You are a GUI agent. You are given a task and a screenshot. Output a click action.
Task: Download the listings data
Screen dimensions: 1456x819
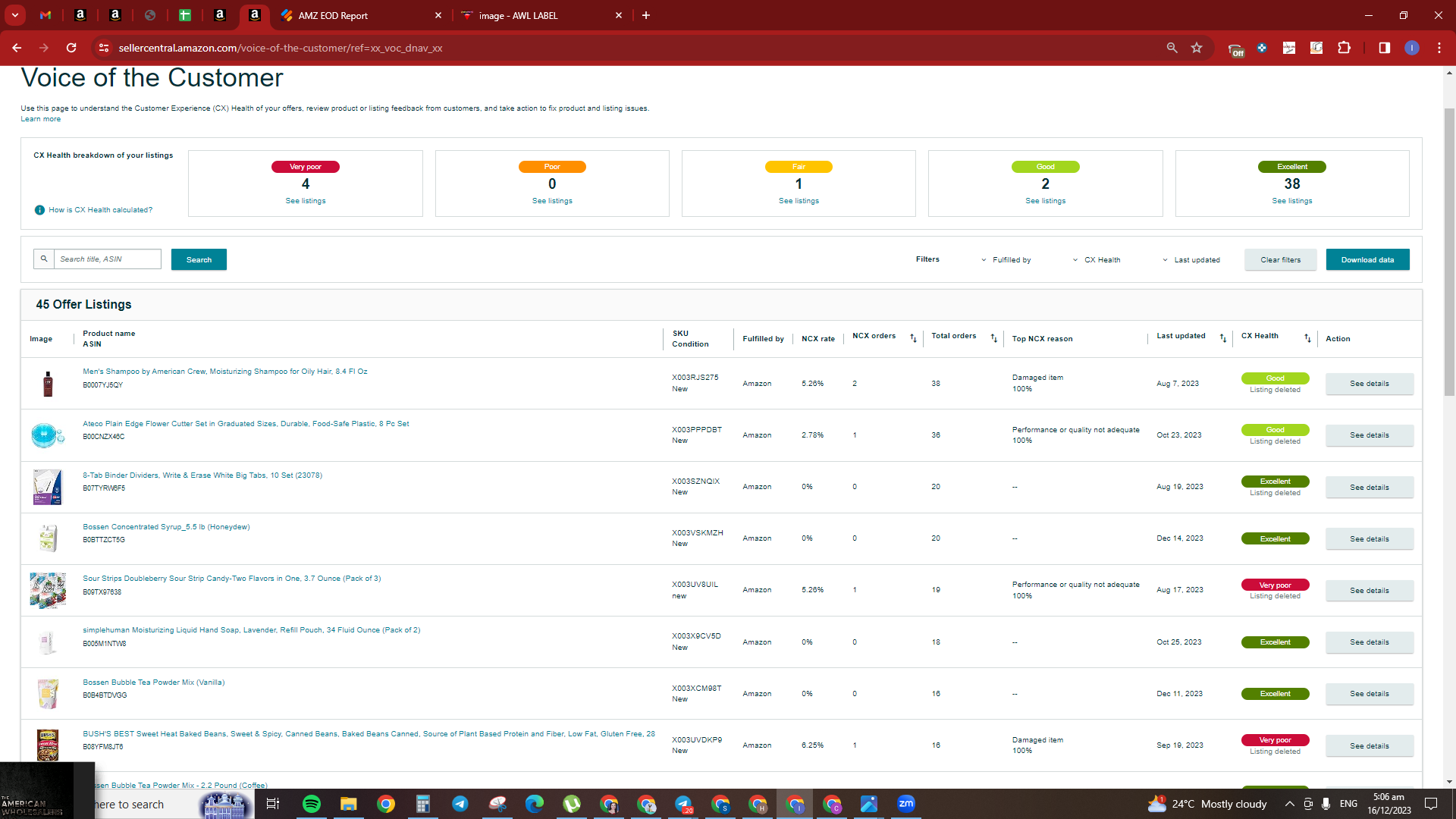tap(1367, 259)
